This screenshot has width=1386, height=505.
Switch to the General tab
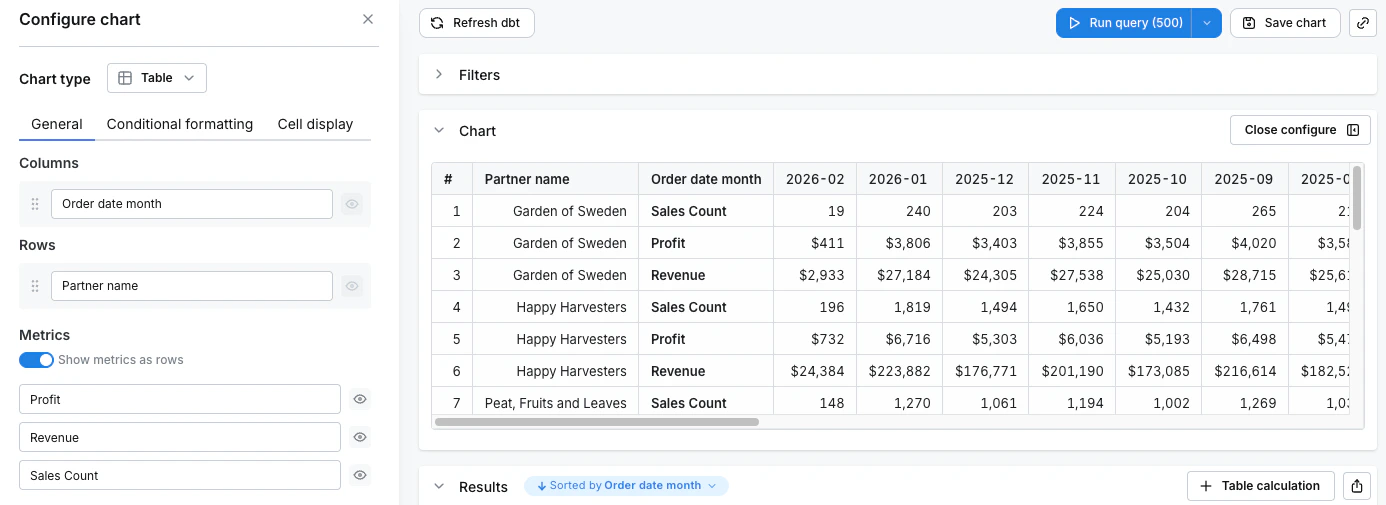(x=57, y=124)
